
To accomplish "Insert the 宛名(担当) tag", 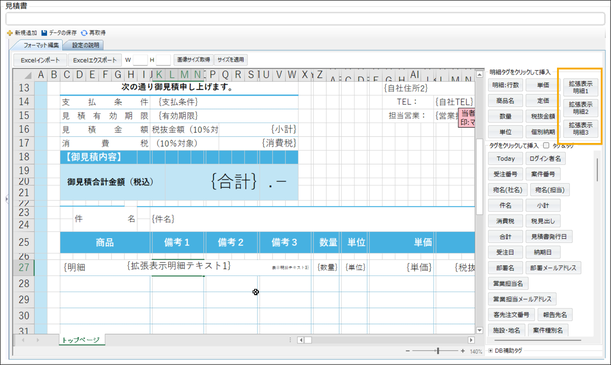I will pyautogui.click(x=549, y=190).
